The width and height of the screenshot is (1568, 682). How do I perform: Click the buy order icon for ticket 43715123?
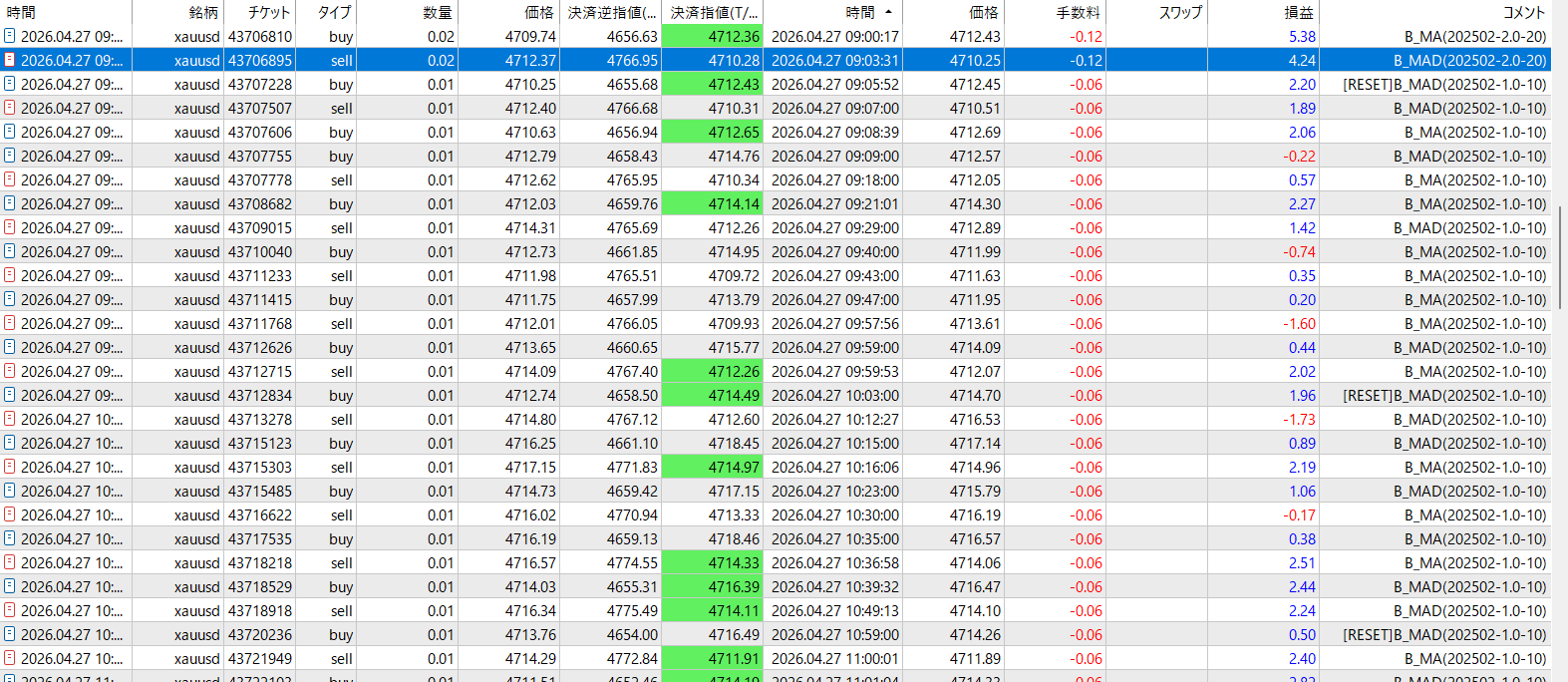tap(10, 443)
